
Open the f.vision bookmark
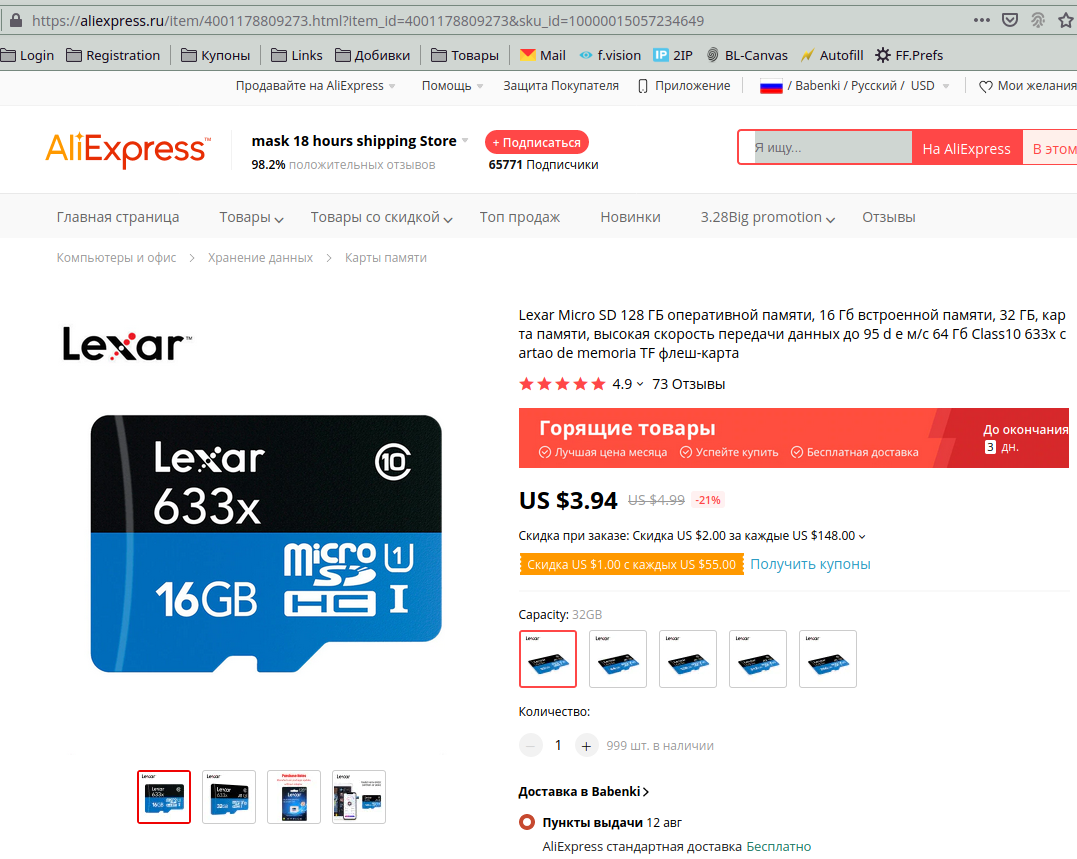point(609,56)
